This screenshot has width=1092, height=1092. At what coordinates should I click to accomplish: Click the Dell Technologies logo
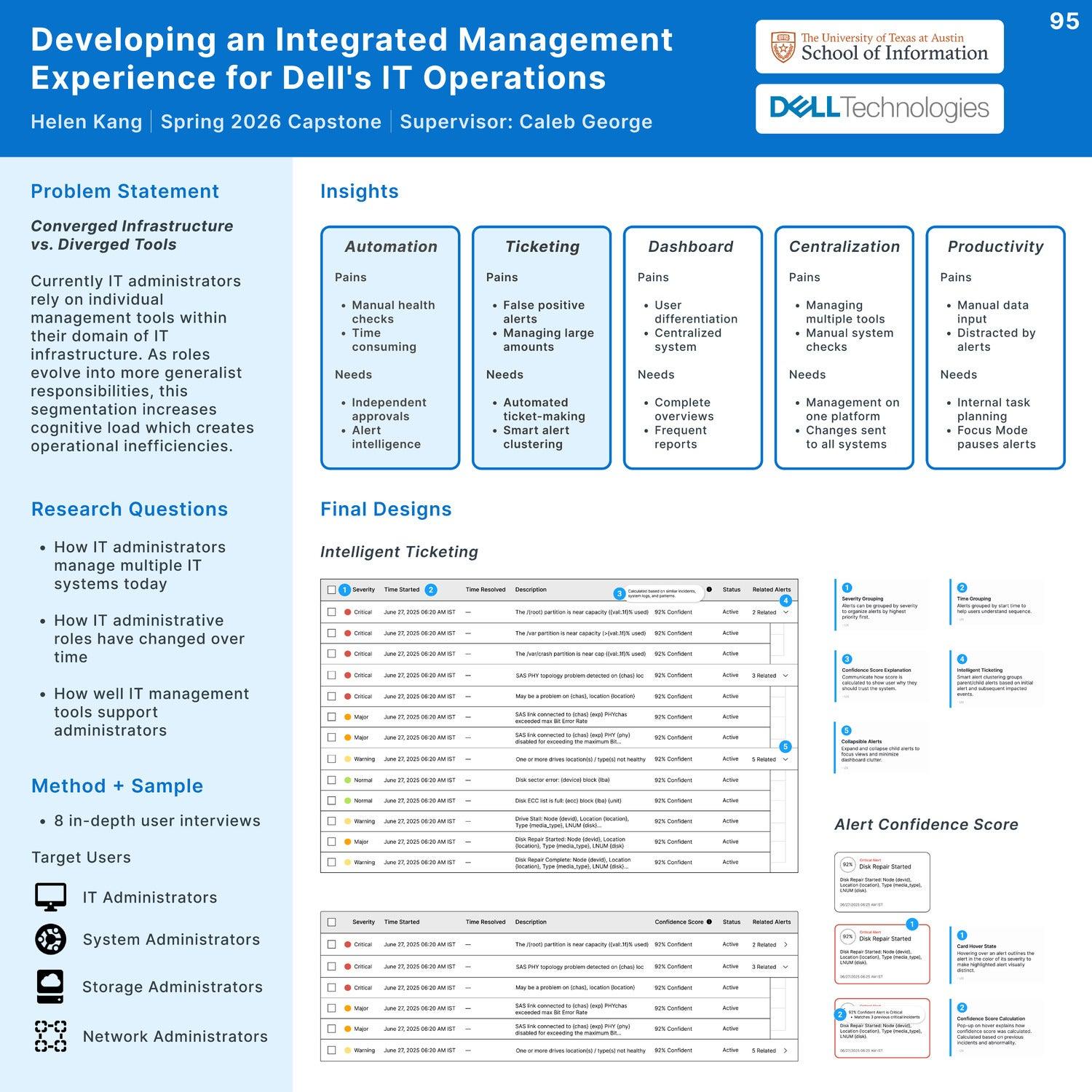coord(879,108)
